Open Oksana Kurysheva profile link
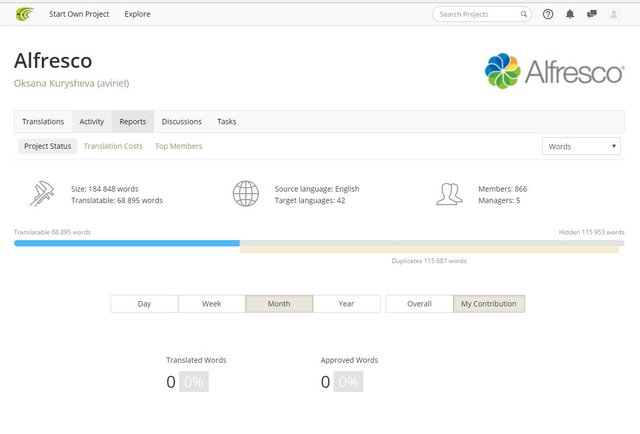This screenshot has width=640, height=434. (54, 83)
